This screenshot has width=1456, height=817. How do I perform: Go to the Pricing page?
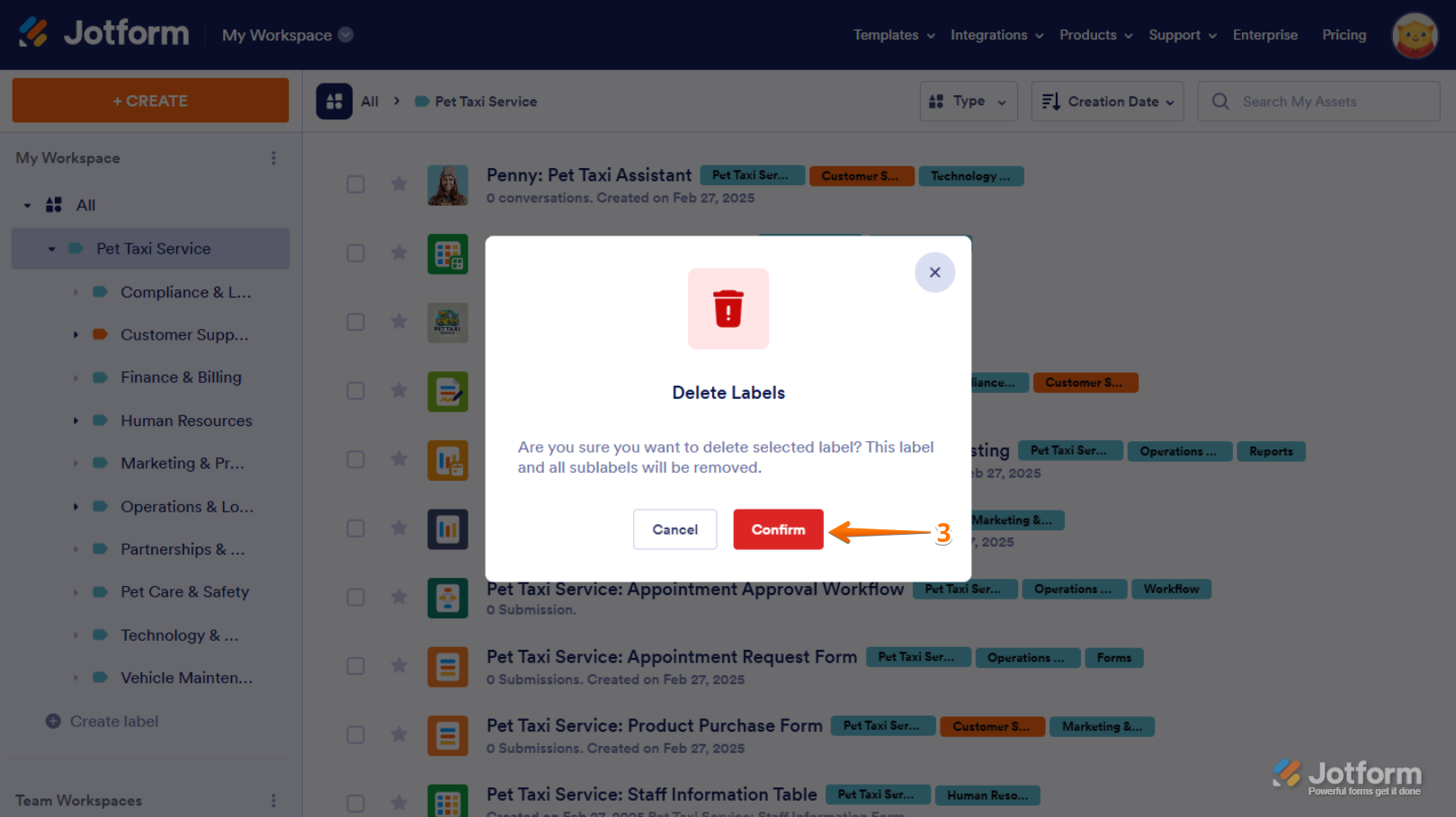coord(1344,35)
